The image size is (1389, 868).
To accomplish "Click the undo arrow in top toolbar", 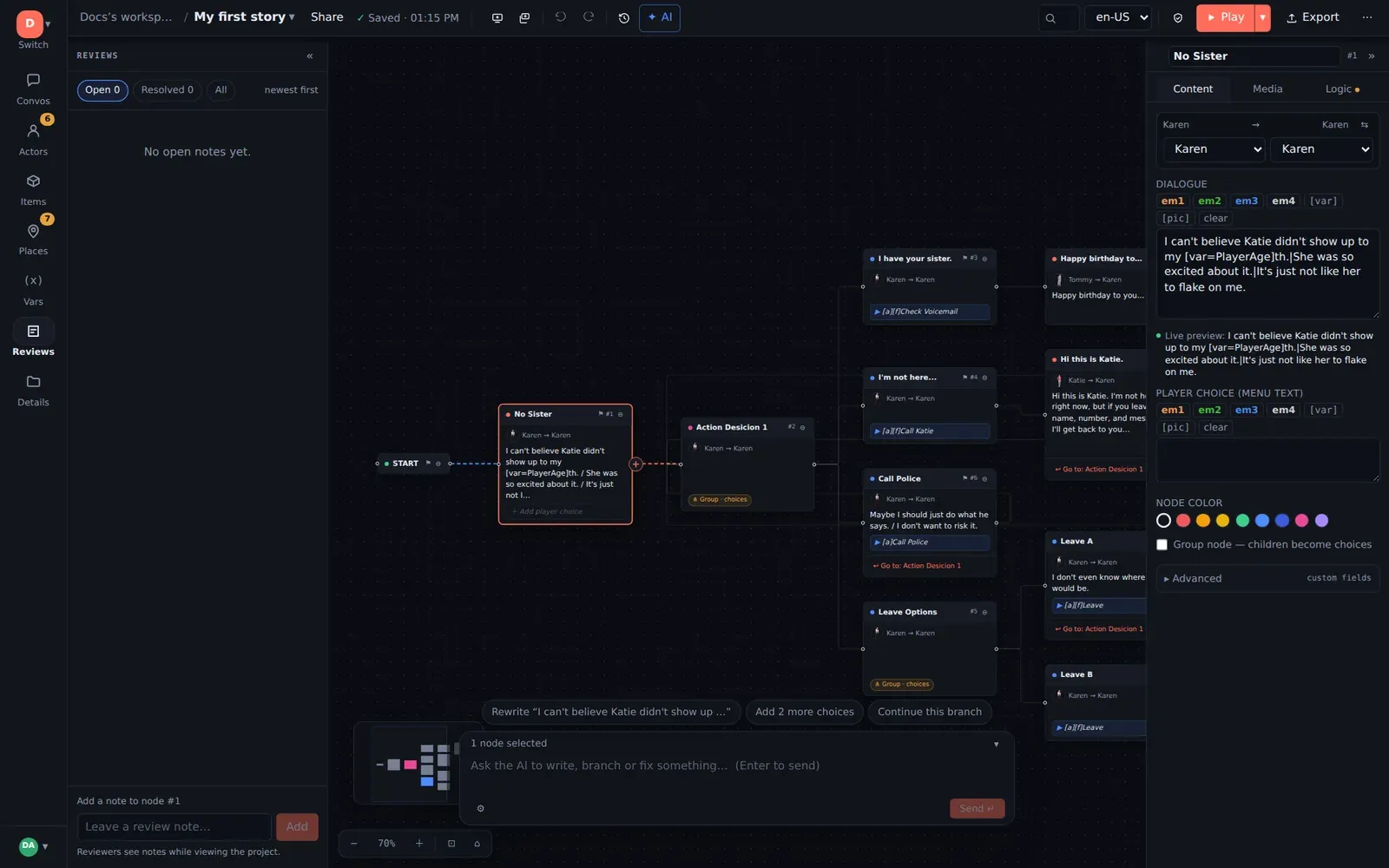I will pyautogui.click(x=561, y=17).
